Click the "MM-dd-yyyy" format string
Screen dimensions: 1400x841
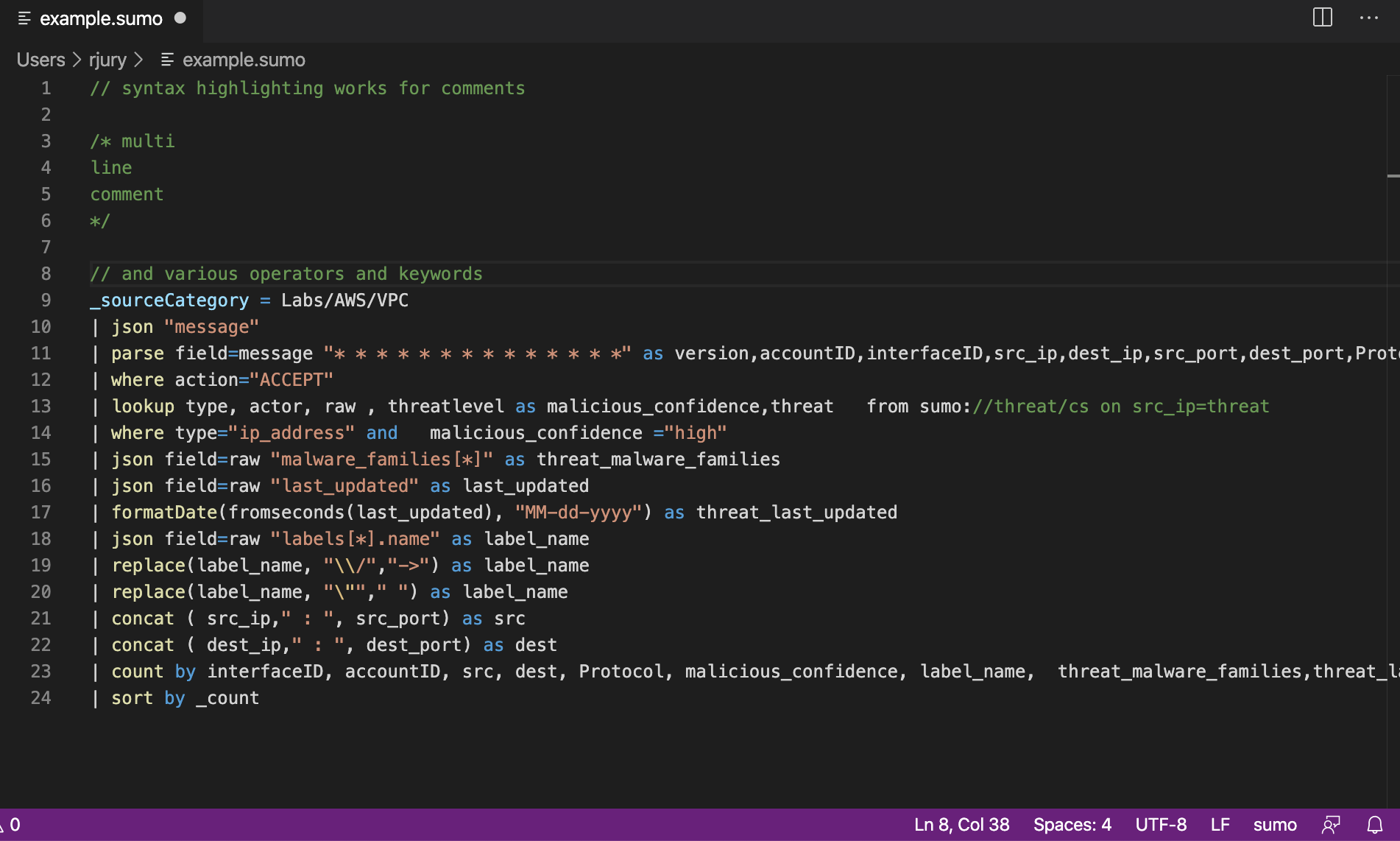click(579, 513)
